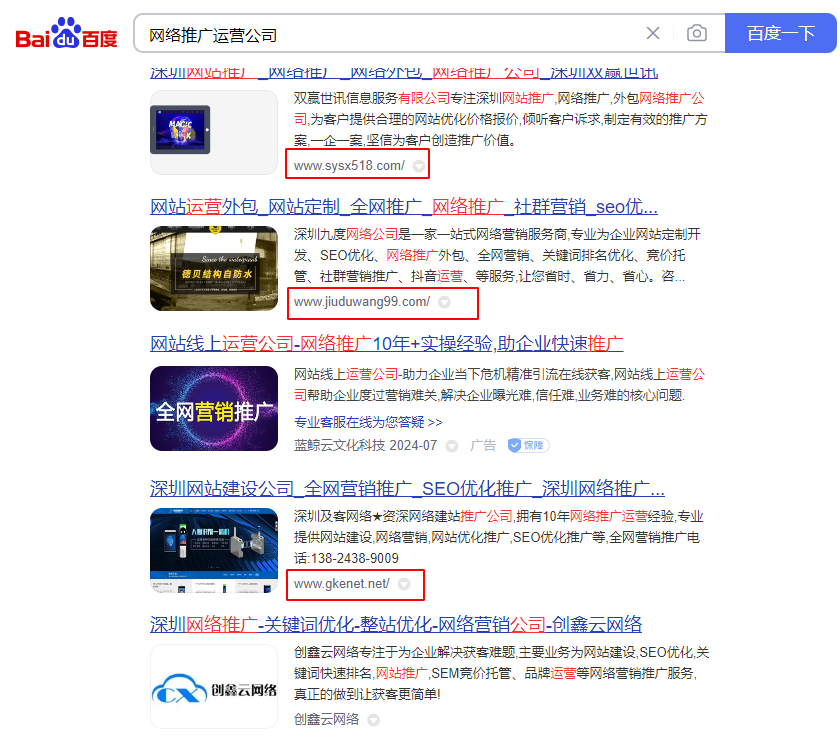Click 专业客服在线为您答疑 link
Image resolution: width=840 pixels, height=746 pixels.
369,422
